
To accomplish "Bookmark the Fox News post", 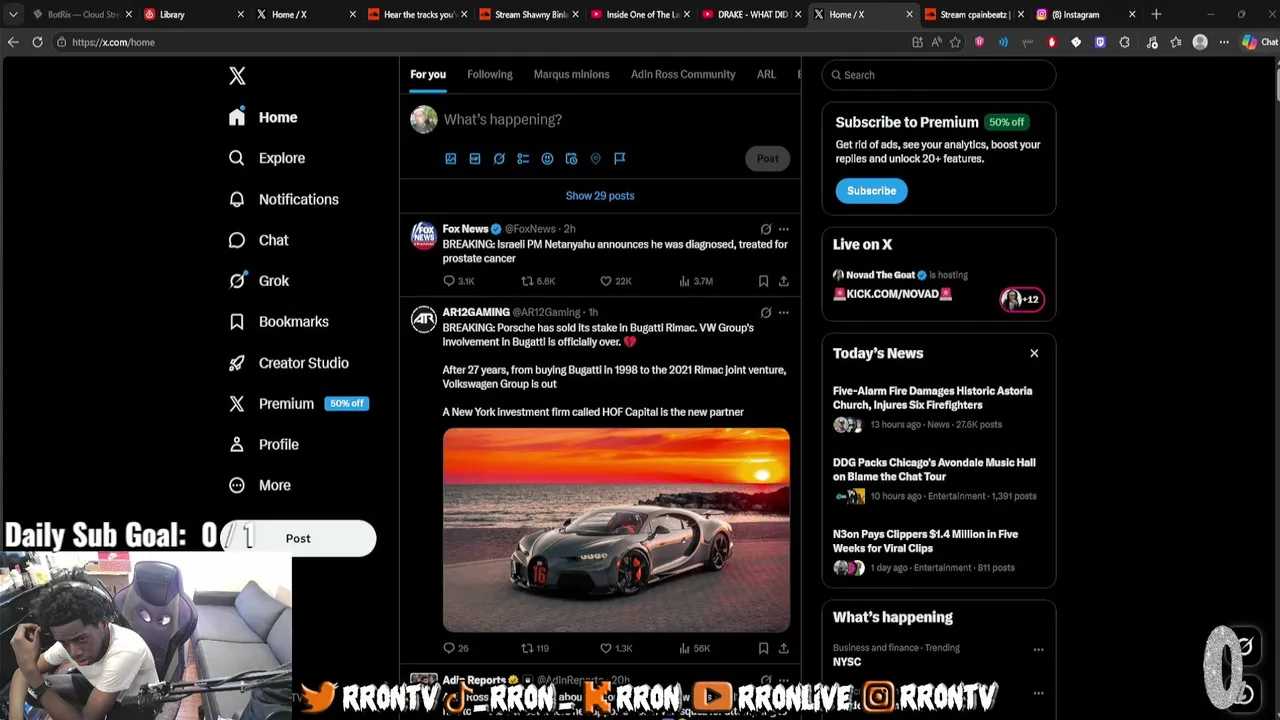I will (763, 281).
